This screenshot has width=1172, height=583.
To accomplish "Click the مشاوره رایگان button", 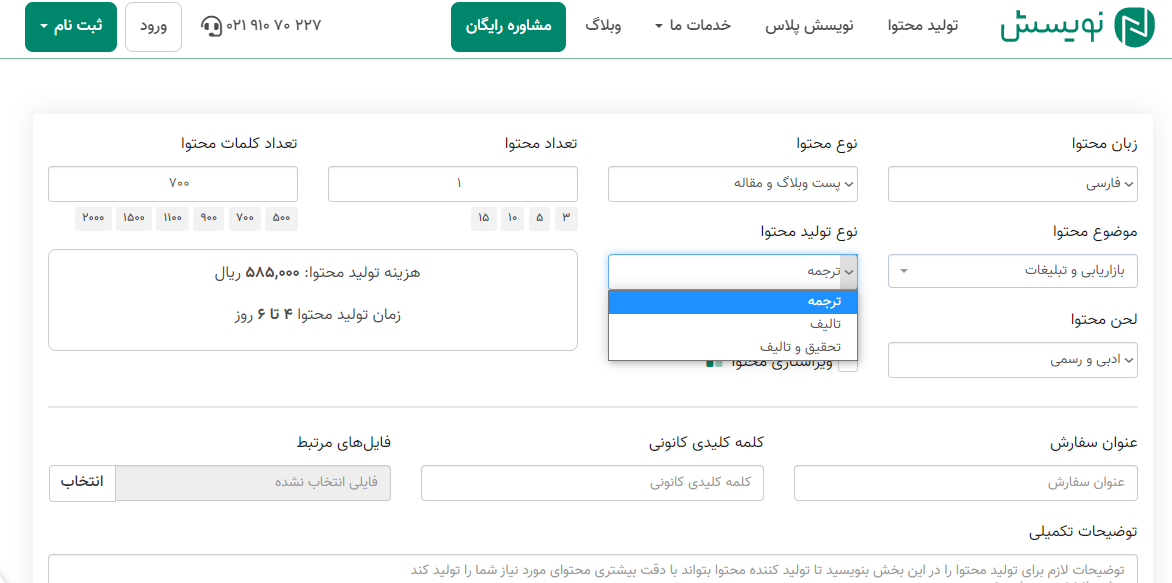I will point(508,27).
